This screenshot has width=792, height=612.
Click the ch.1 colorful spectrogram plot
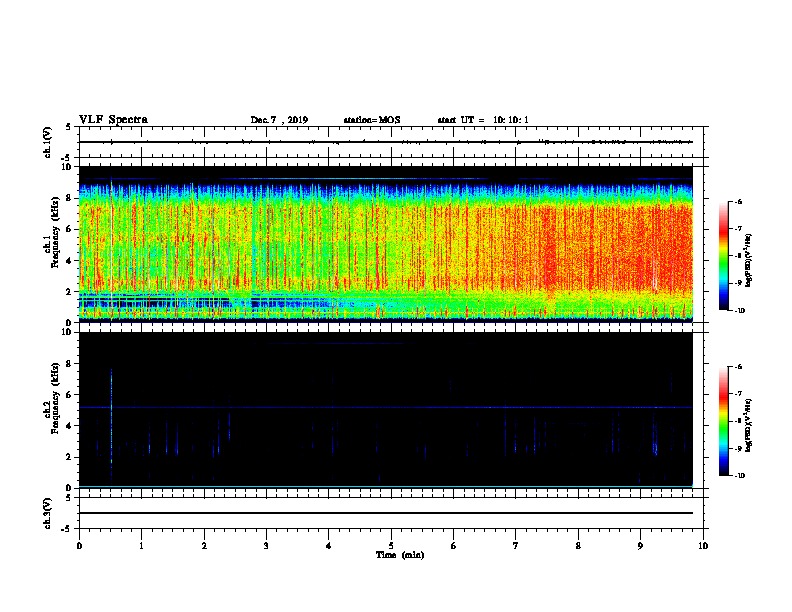(386, 244)
